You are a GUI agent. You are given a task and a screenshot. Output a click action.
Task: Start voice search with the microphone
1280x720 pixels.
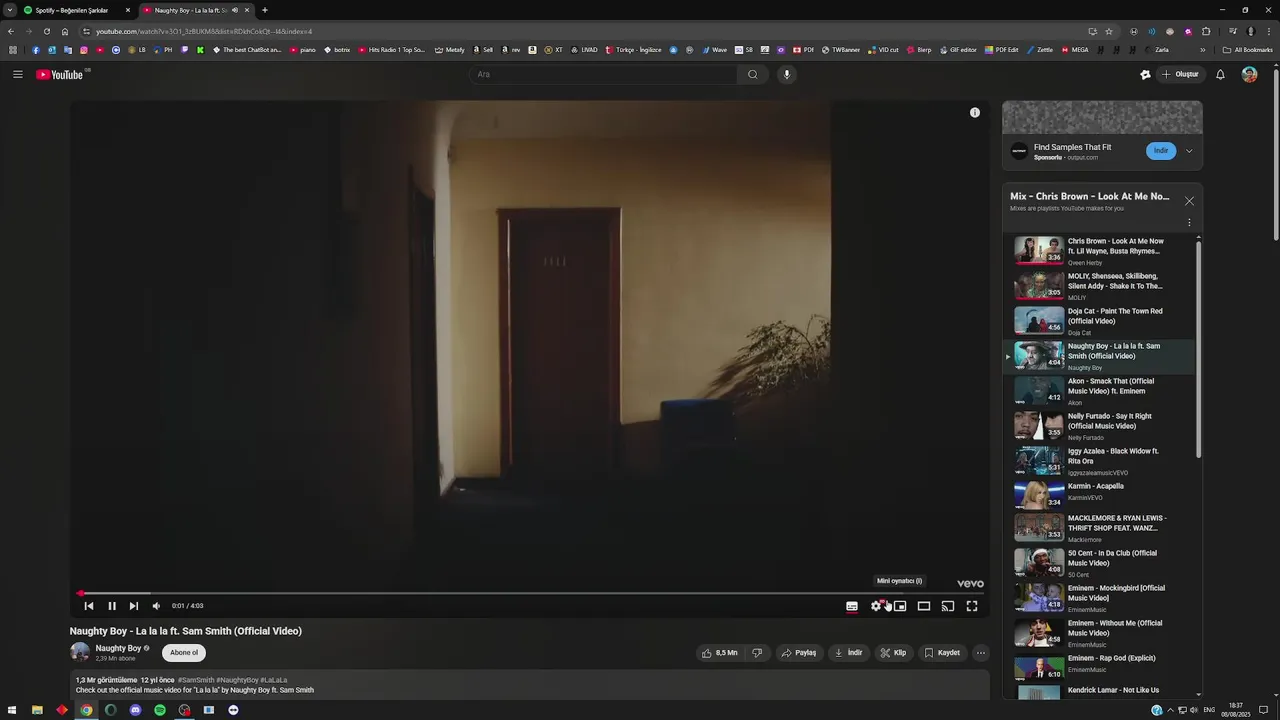point(787,74)
